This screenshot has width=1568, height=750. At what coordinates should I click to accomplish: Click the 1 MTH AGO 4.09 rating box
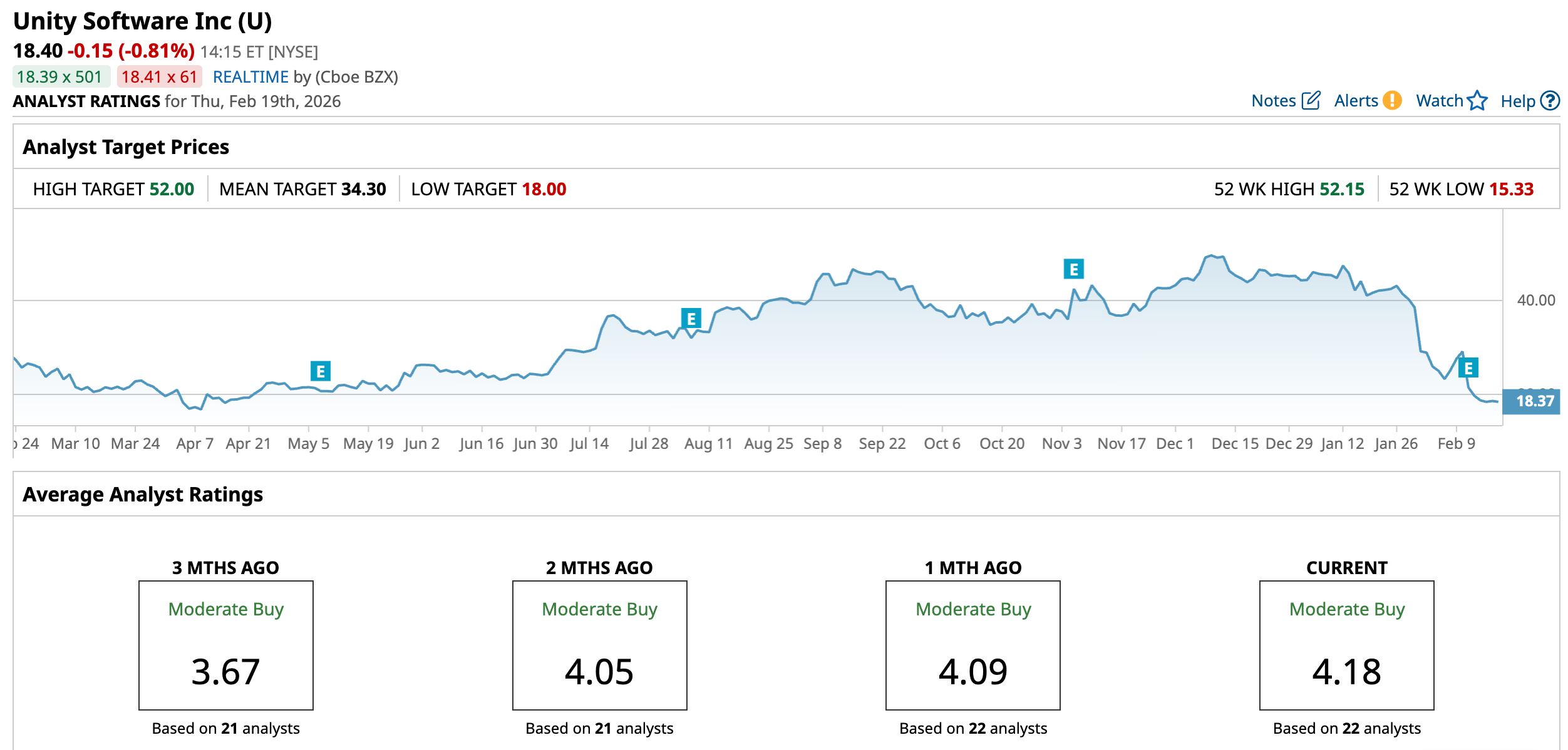click(973, 645)
